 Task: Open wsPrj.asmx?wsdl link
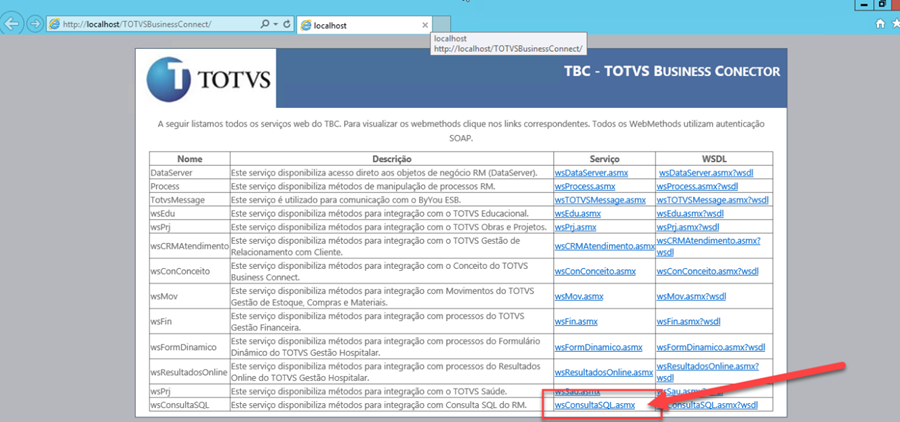click(x=688, y=227)
